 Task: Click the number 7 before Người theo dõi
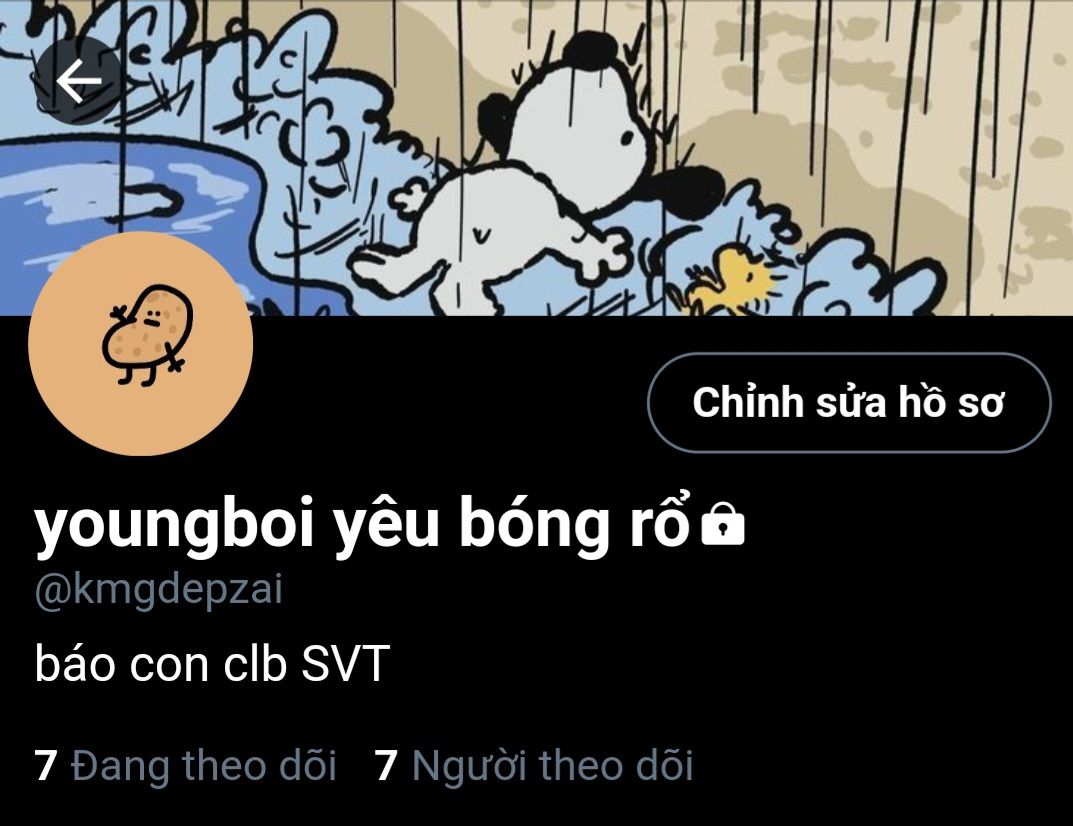coord(386,766)
